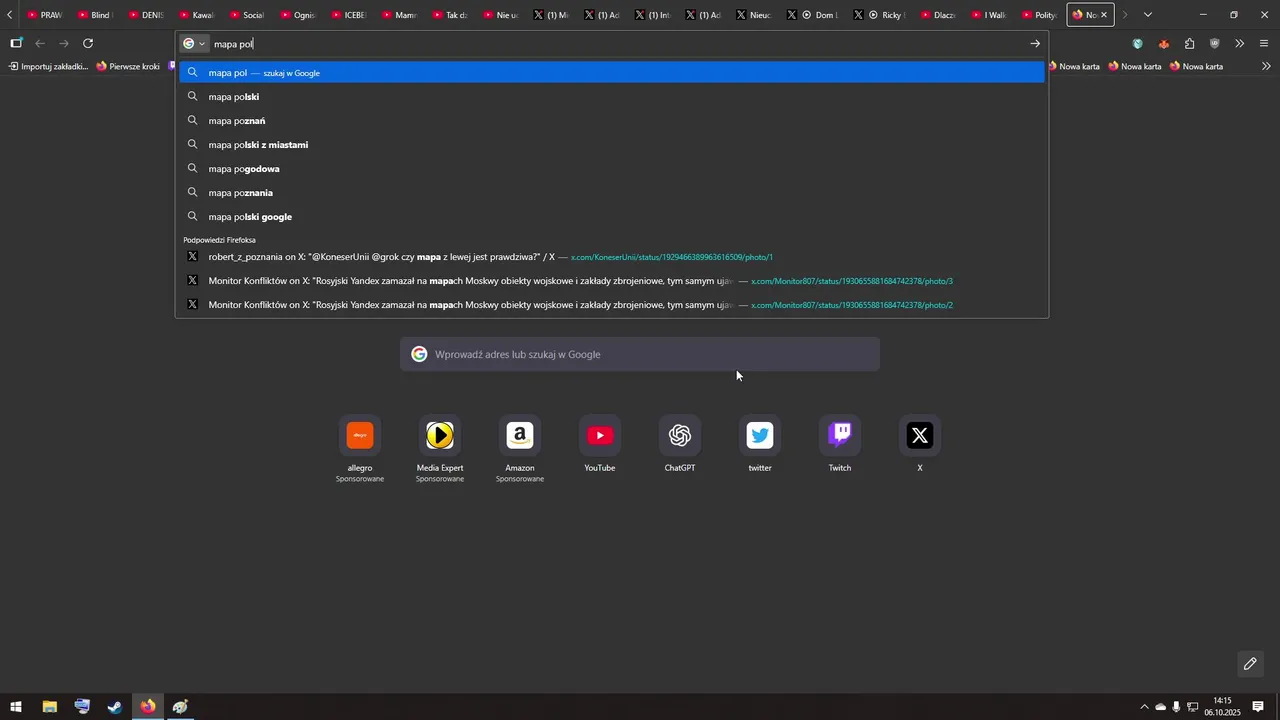Choose the 'mapa poznania' suggestion

[612, 192]
